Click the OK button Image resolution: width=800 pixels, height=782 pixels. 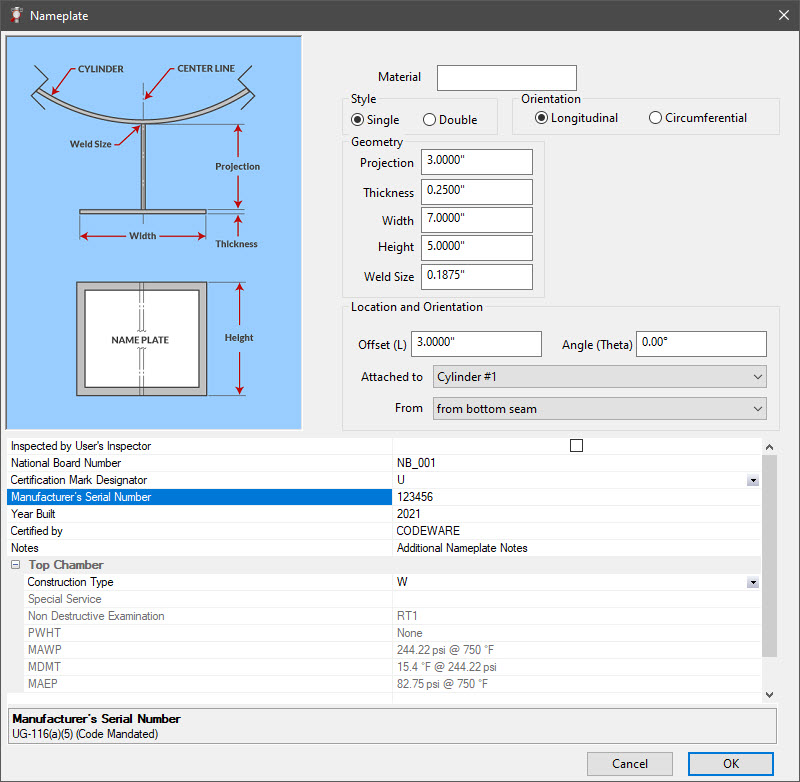click(x=731, y=764)
